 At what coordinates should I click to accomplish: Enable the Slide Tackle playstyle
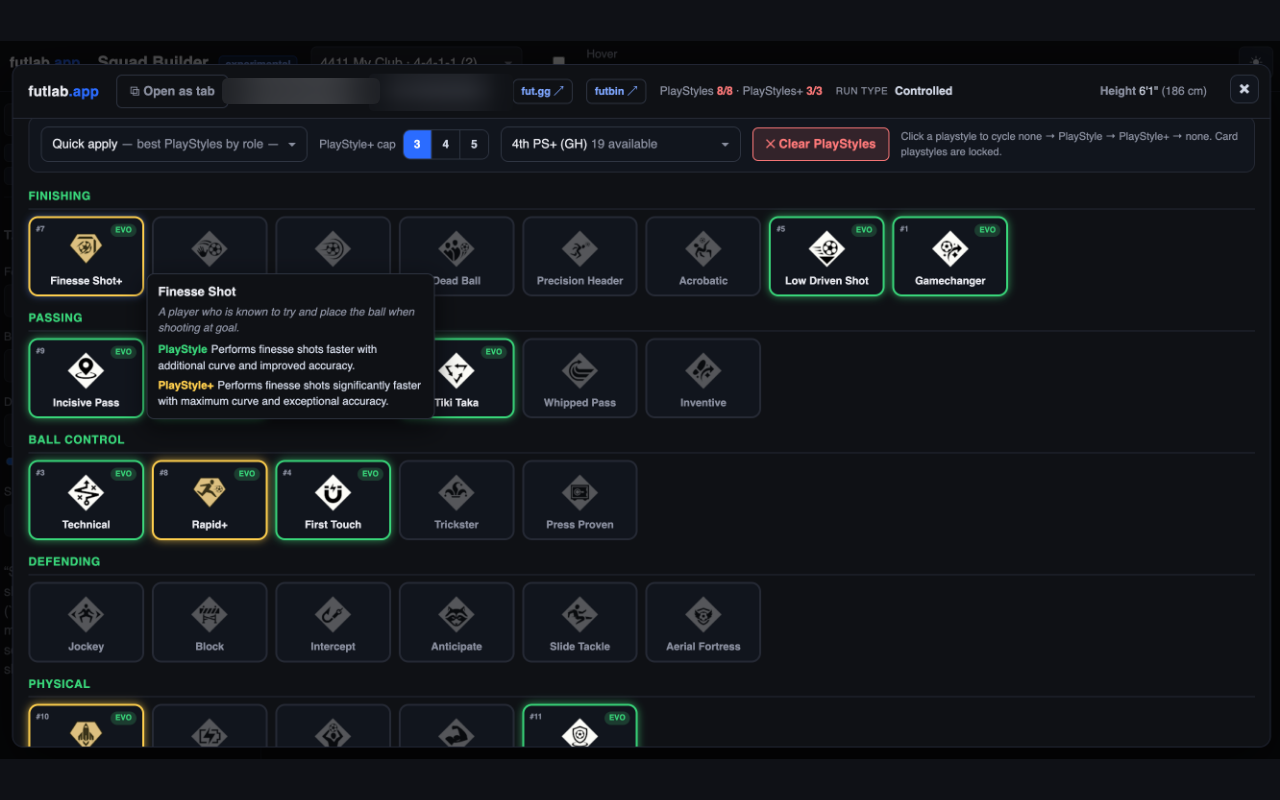coord(580,622)
